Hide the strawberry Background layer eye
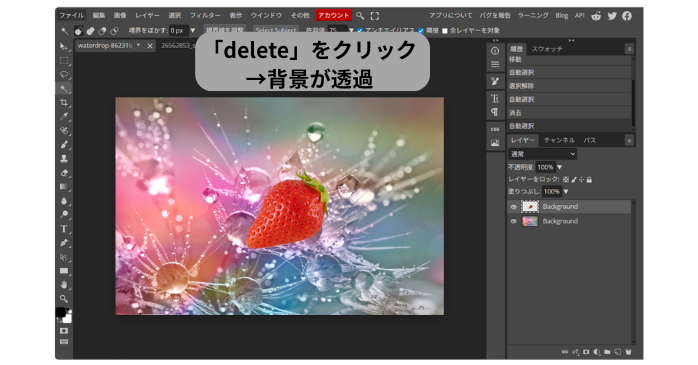698x365 pixels. pos(513,207)
